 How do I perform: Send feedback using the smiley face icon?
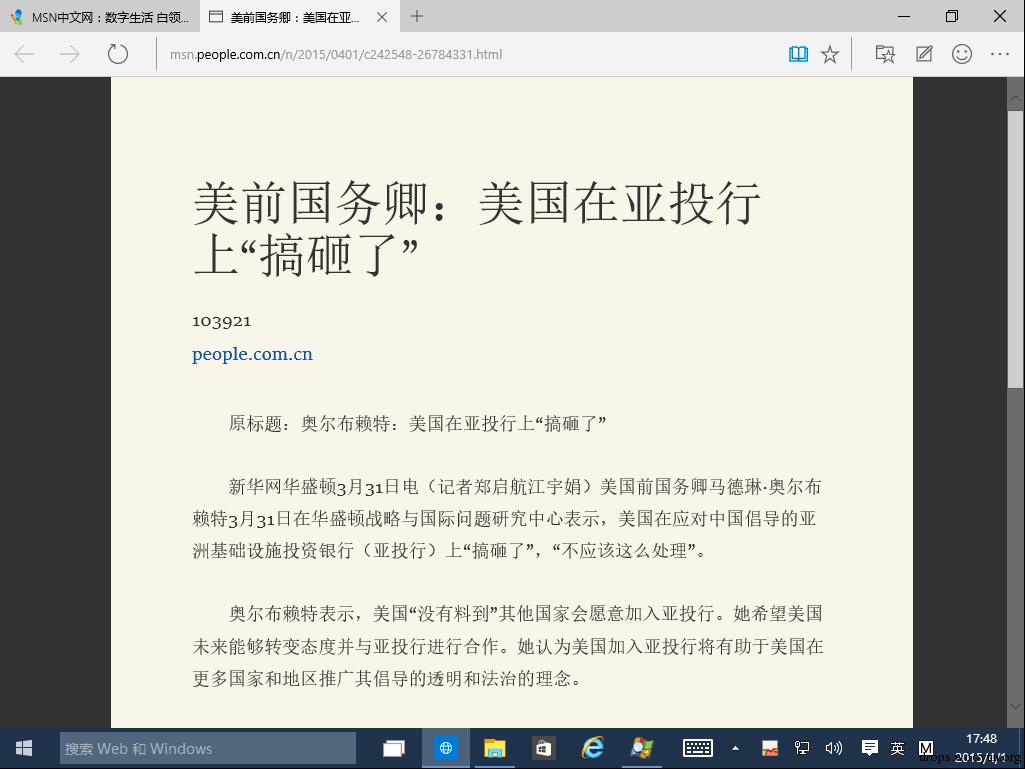(962, 54)
